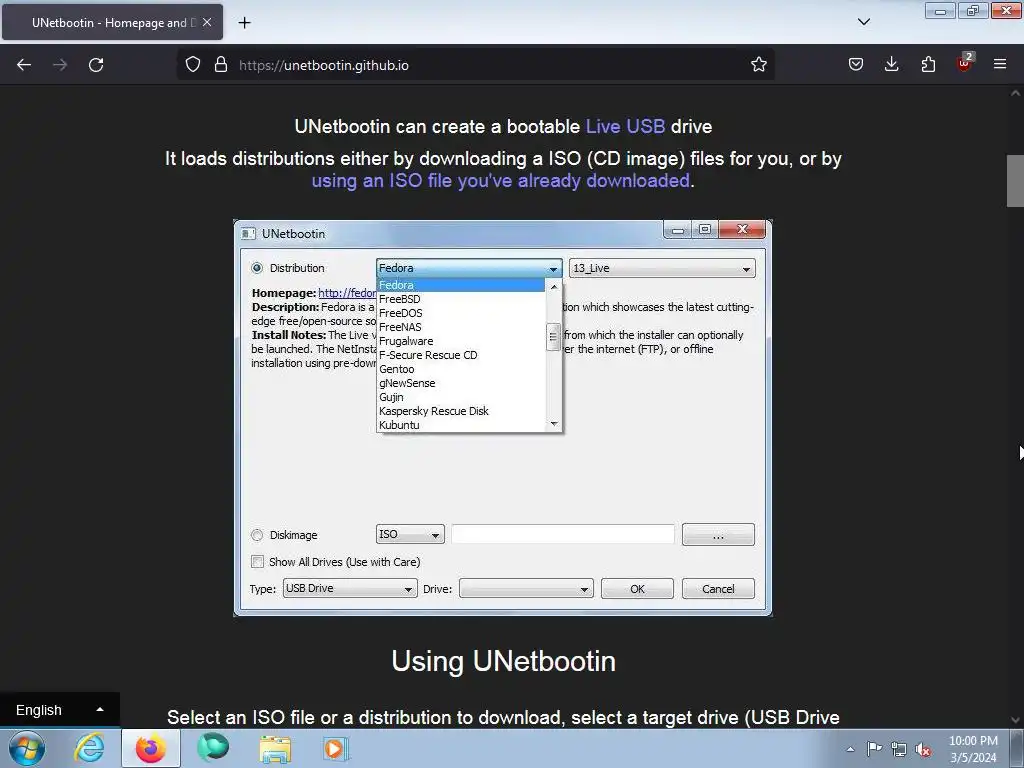Click the page vertical scrollbar thumb
This screenshot has height=768, width=1024.
pyautogui.click(x=1015, y=181)
